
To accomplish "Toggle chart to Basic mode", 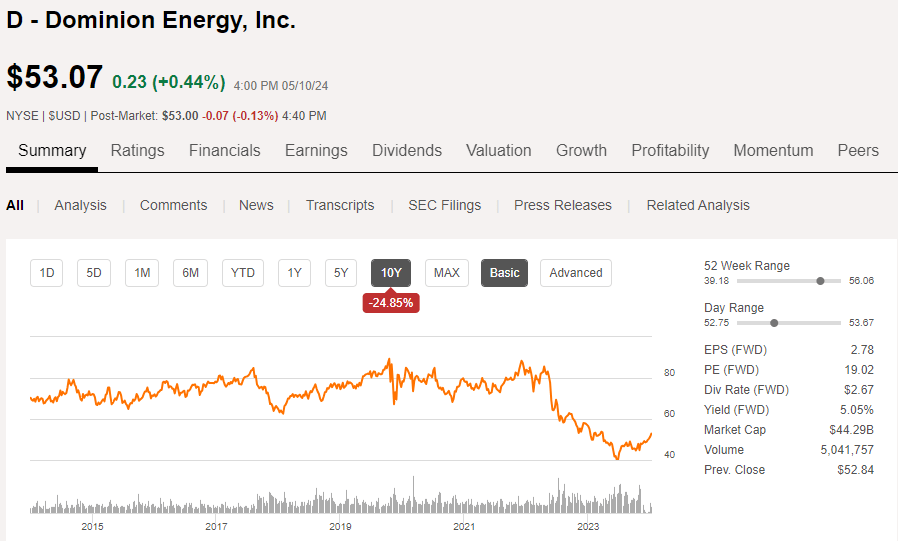I will [x=504, y=273].
